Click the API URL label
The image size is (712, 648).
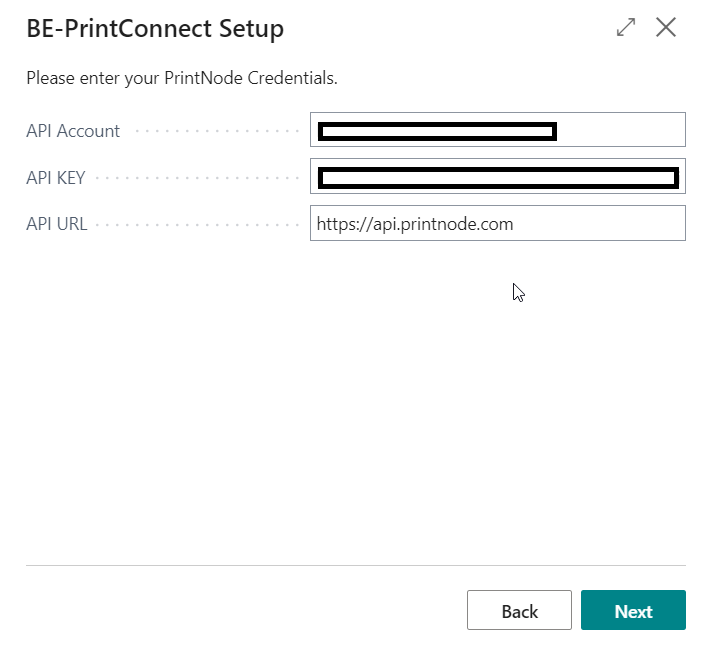coord(57,224)
